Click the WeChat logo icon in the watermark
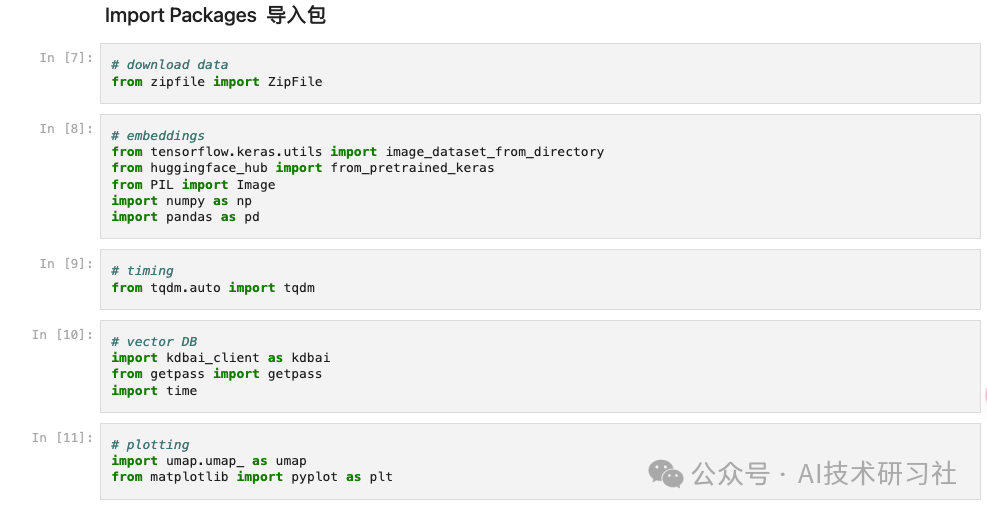 click(x=666, y=473)
